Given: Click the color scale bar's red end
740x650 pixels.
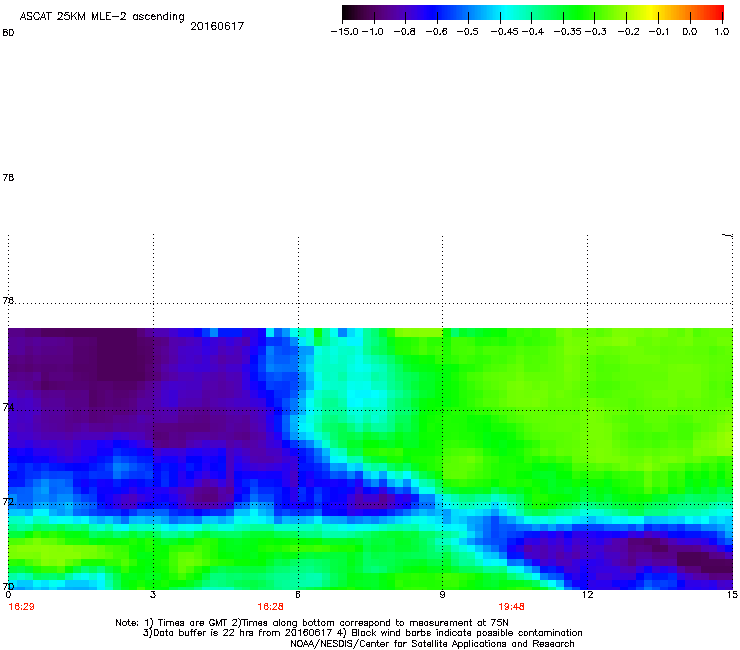Looking at the screenshot, I should click(719, 12).
